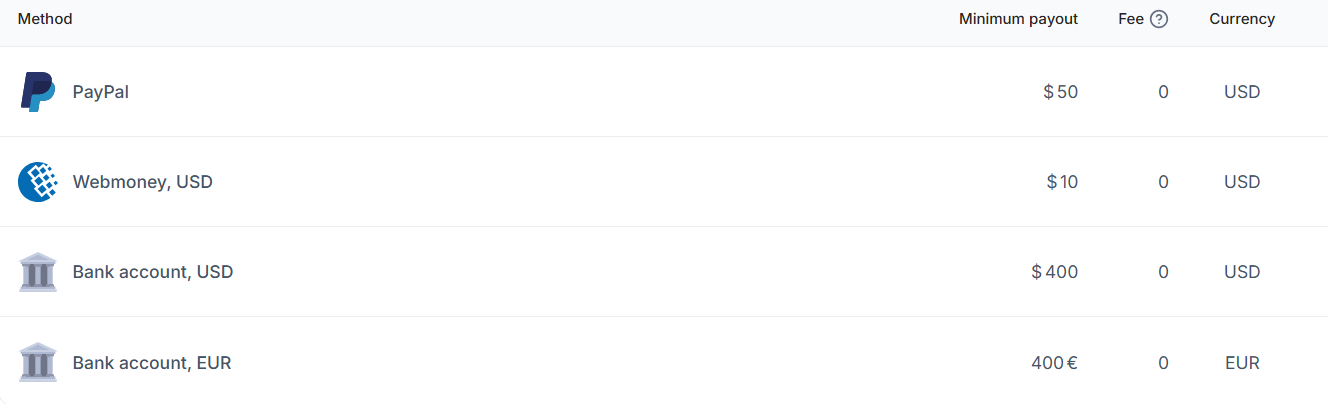Open the Fee help question mark icon
This screenshot has width=1328, height=404.
[1159, 19]
